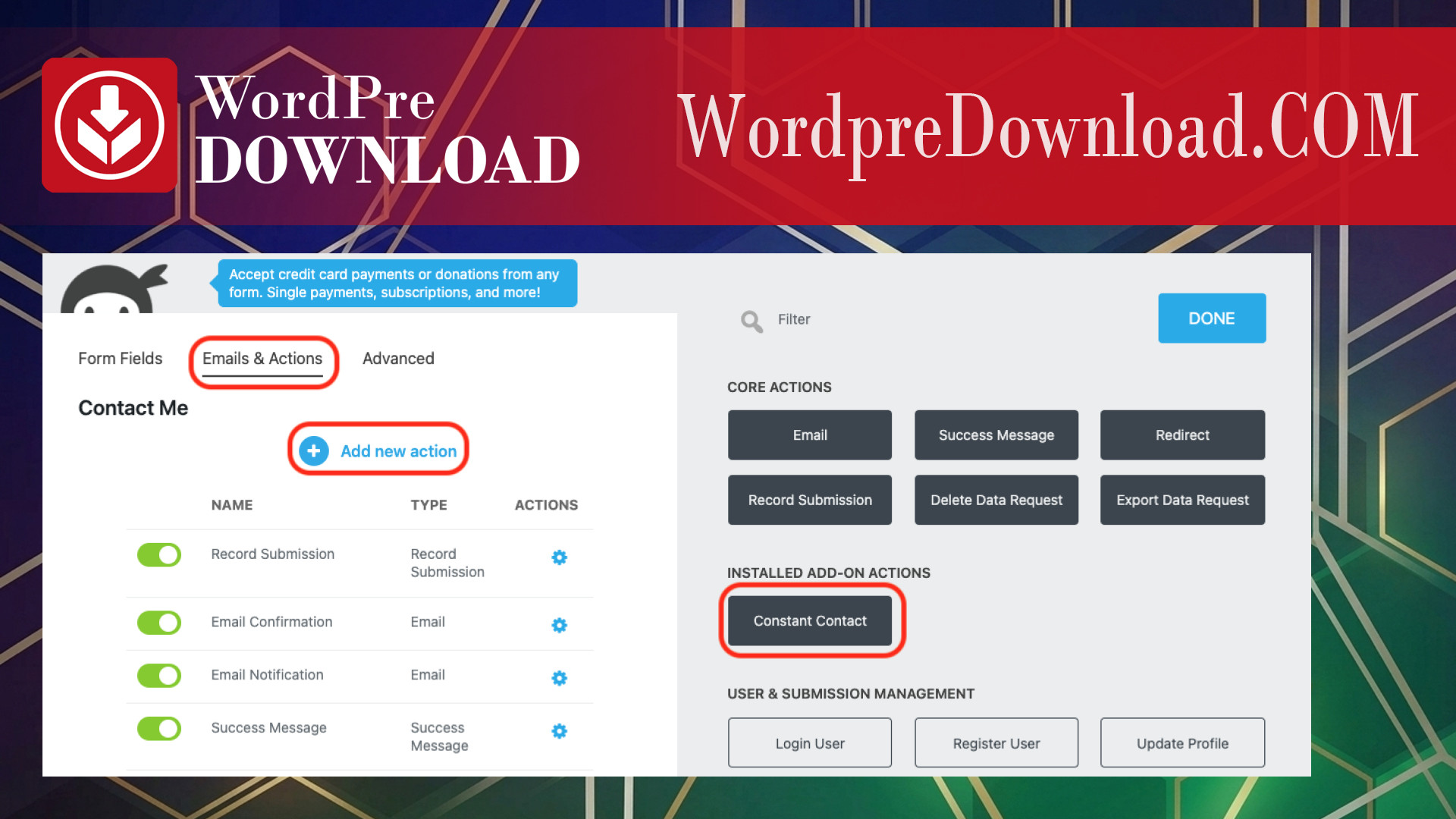Viewport: 1456px width, 819px height.
Task: Disable the Record Submission toggle
Action: coord(159,554)
